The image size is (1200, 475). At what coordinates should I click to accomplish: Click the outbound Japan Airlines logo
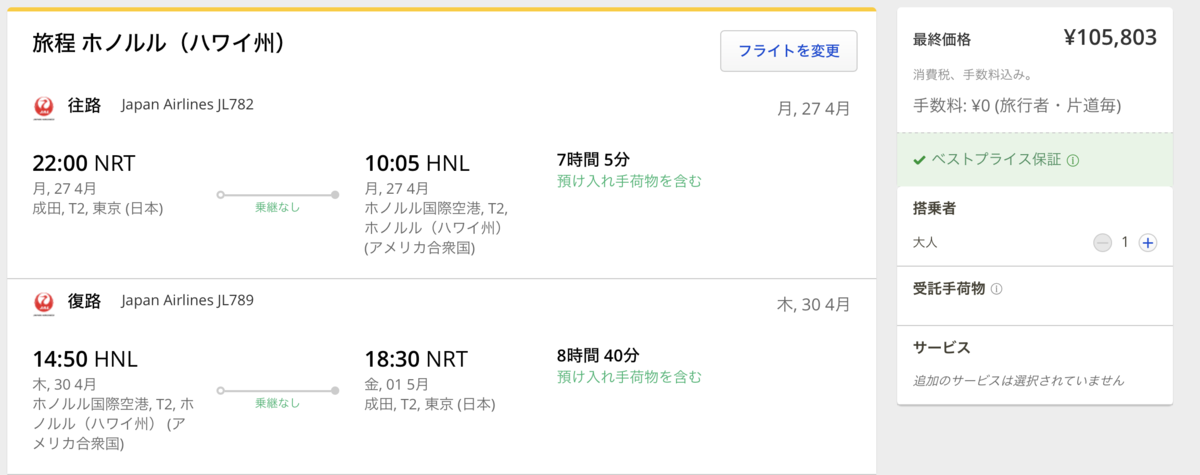coord(43,108)
